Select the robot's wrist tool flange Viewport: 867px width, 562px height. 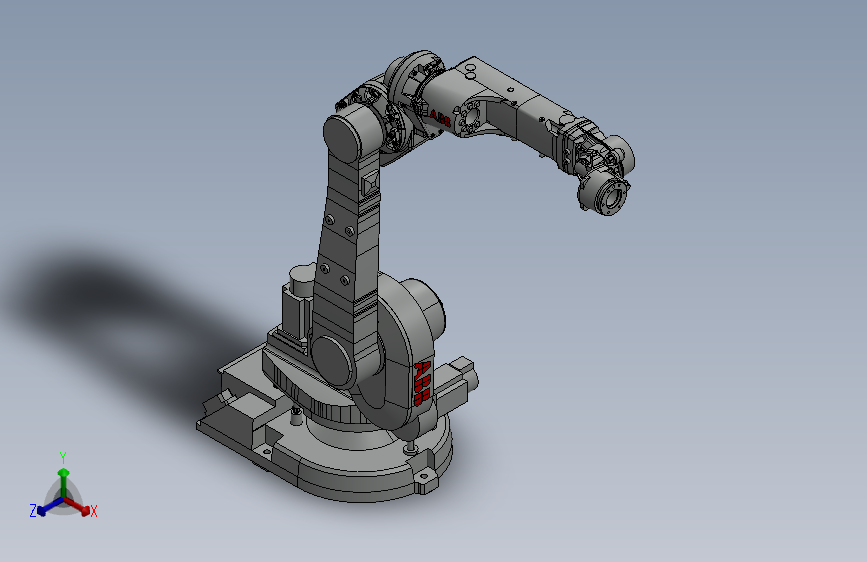point(612,198)
